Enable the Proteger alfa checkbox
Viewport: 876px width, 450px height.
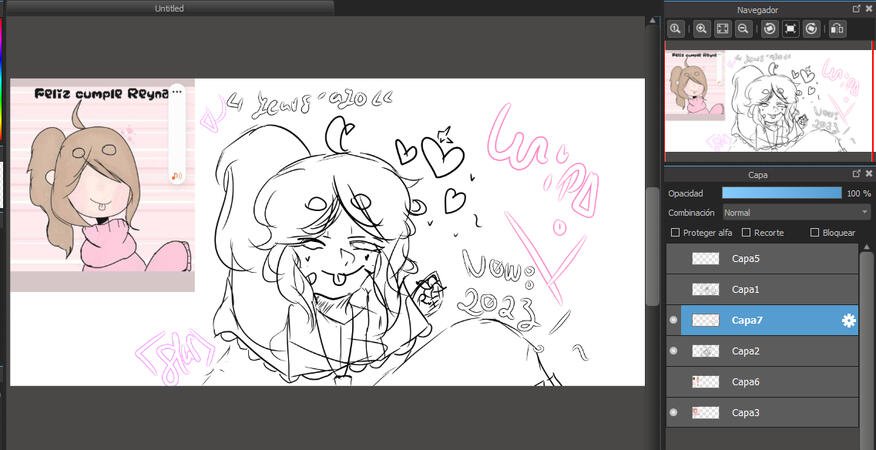(x=676, y=233)
